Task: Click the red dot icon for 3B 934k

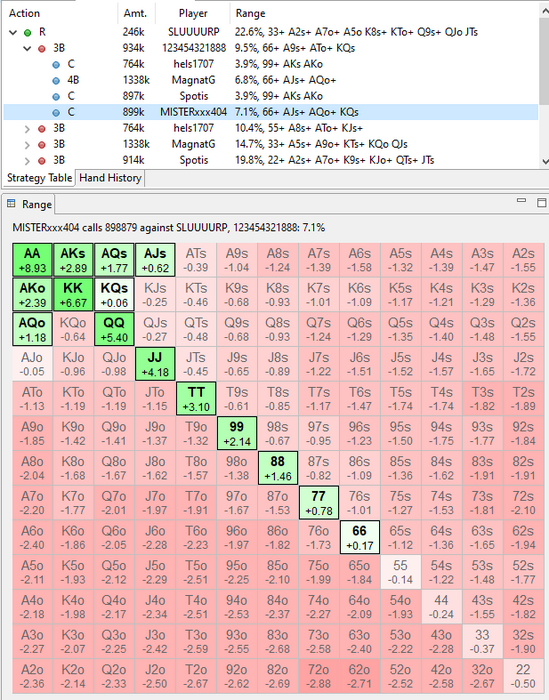Action: point(42,49)
